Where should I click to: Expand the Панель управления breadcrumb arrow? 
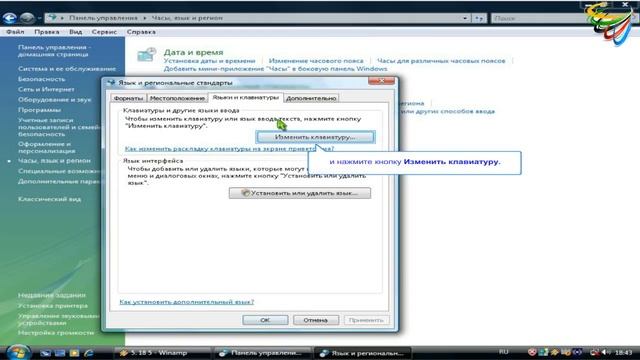pos(144,18)
